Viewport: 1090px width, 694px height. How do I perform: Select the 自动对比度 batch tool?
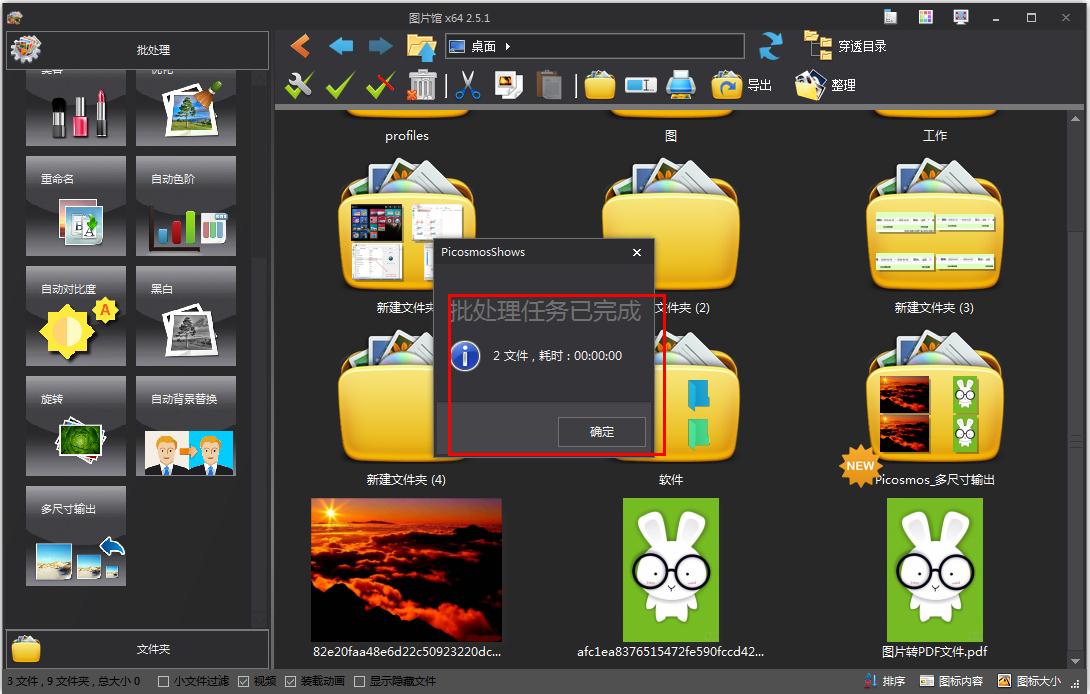click(76, 316)
